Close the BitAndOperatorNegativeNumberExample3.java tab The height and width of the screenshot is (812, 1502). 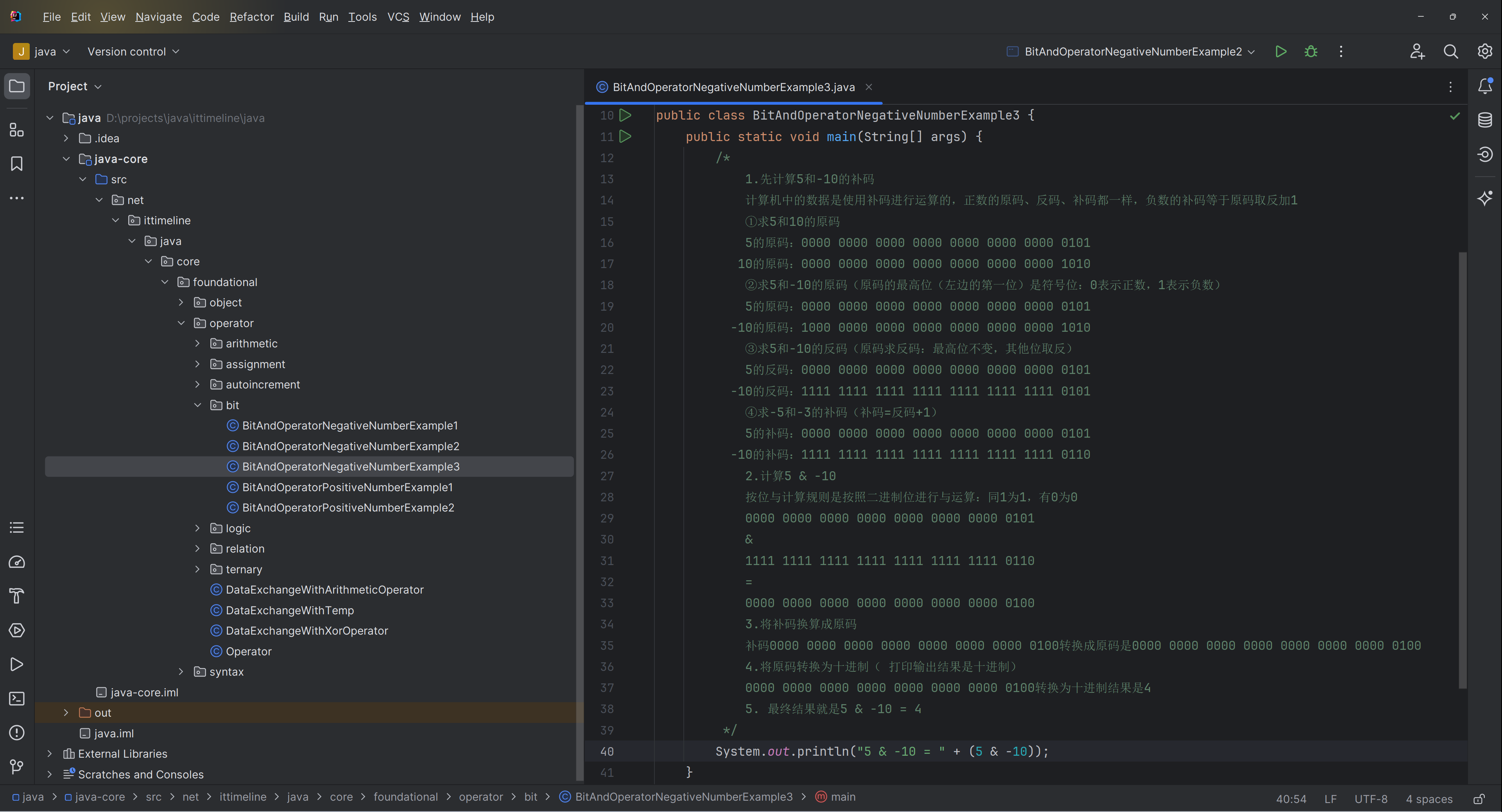click(x=869, y=87)
